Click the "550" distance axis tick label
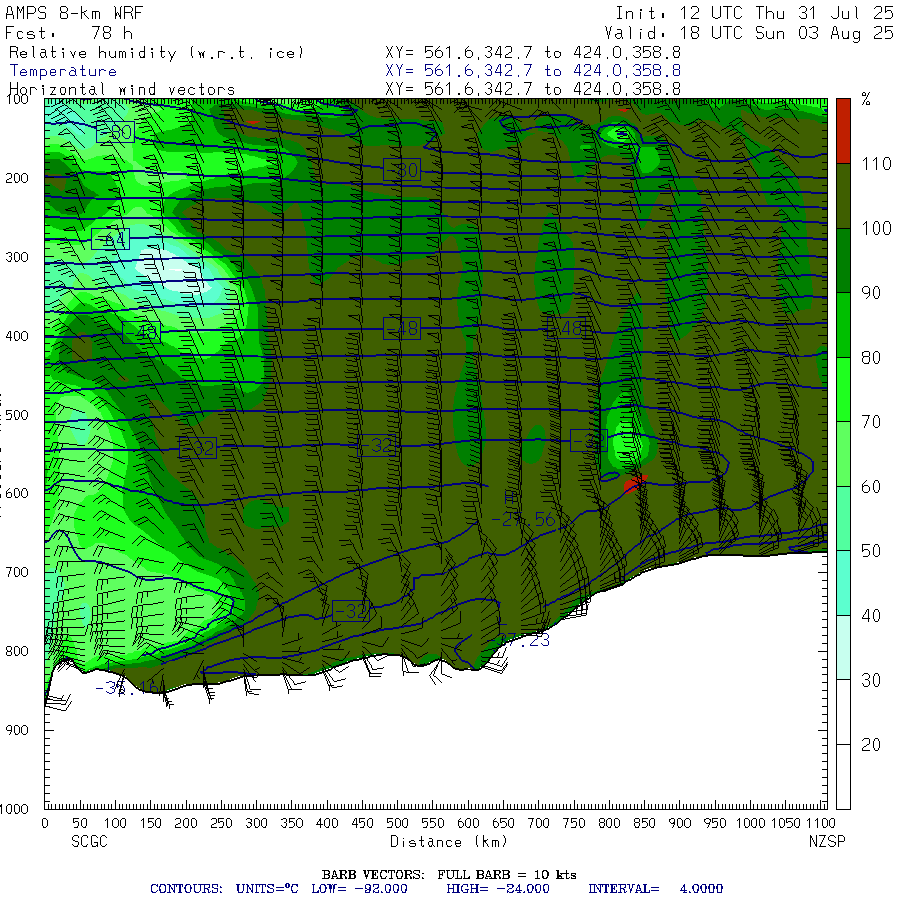The image size is (900, 900). pos(432,823)
